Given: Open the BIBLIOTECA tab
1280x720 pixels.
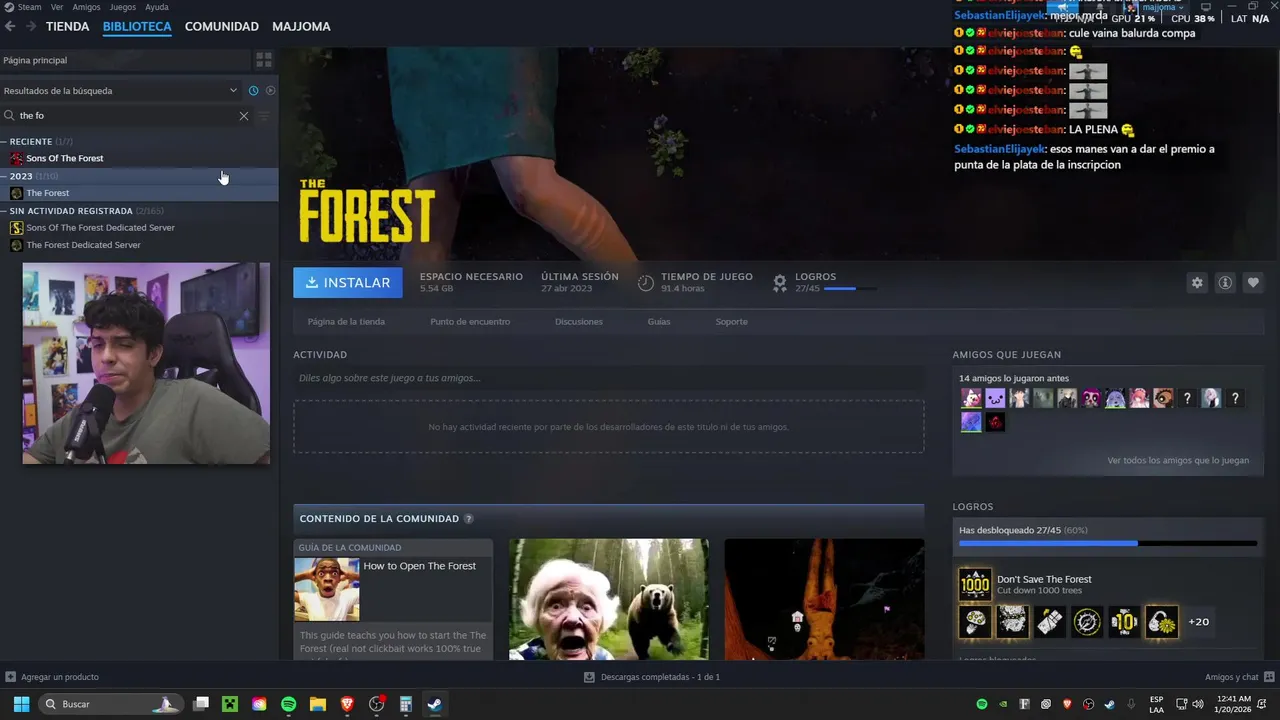Looking at the screenshot, I should 137,27.
